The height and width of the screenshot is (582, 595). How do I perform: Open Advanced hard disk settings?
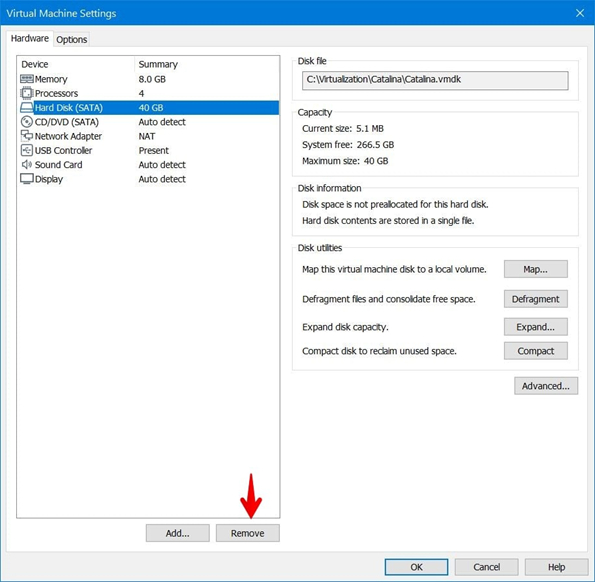tap(546, 386)
